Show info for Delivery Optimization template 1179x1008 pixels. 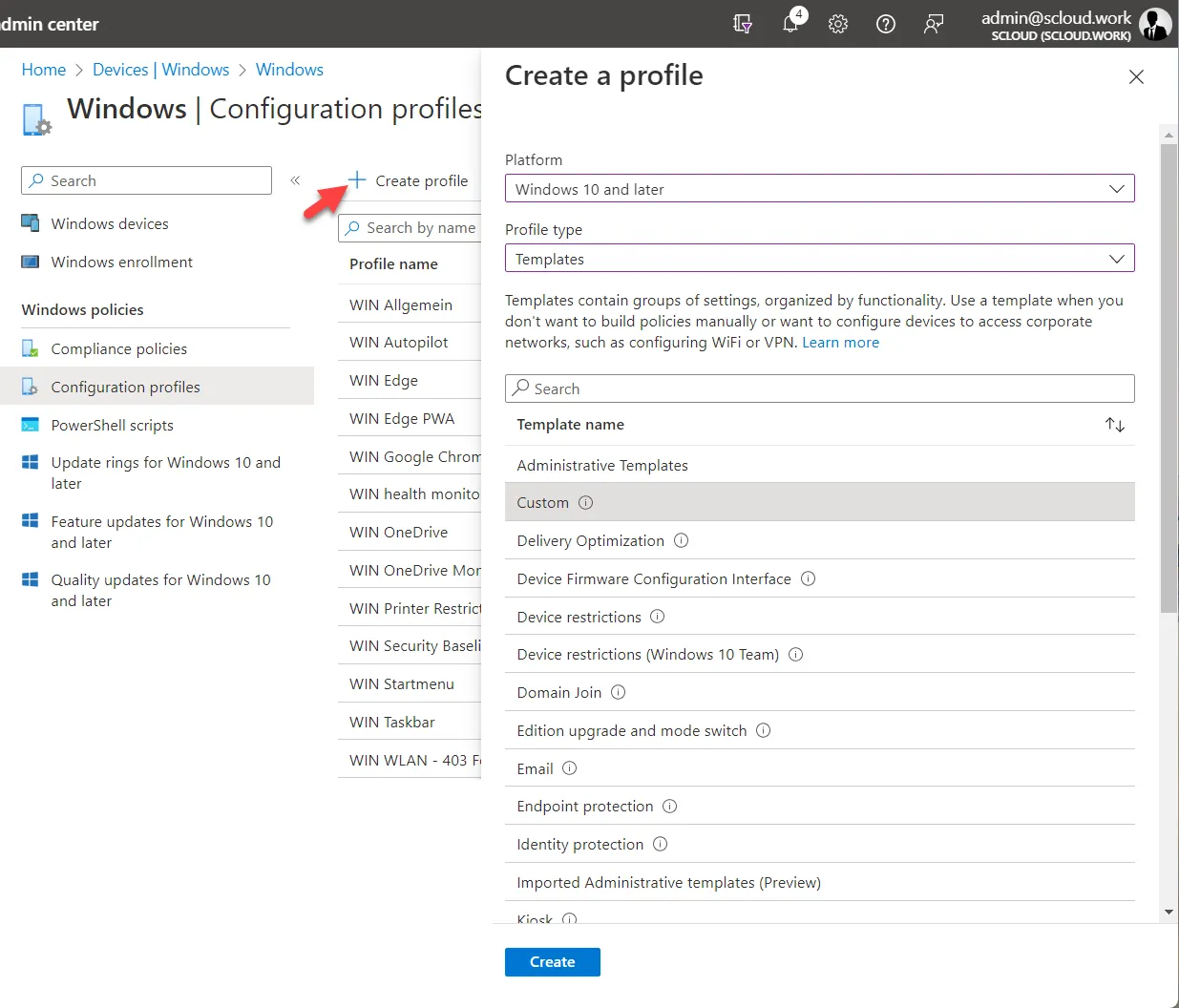682,540
